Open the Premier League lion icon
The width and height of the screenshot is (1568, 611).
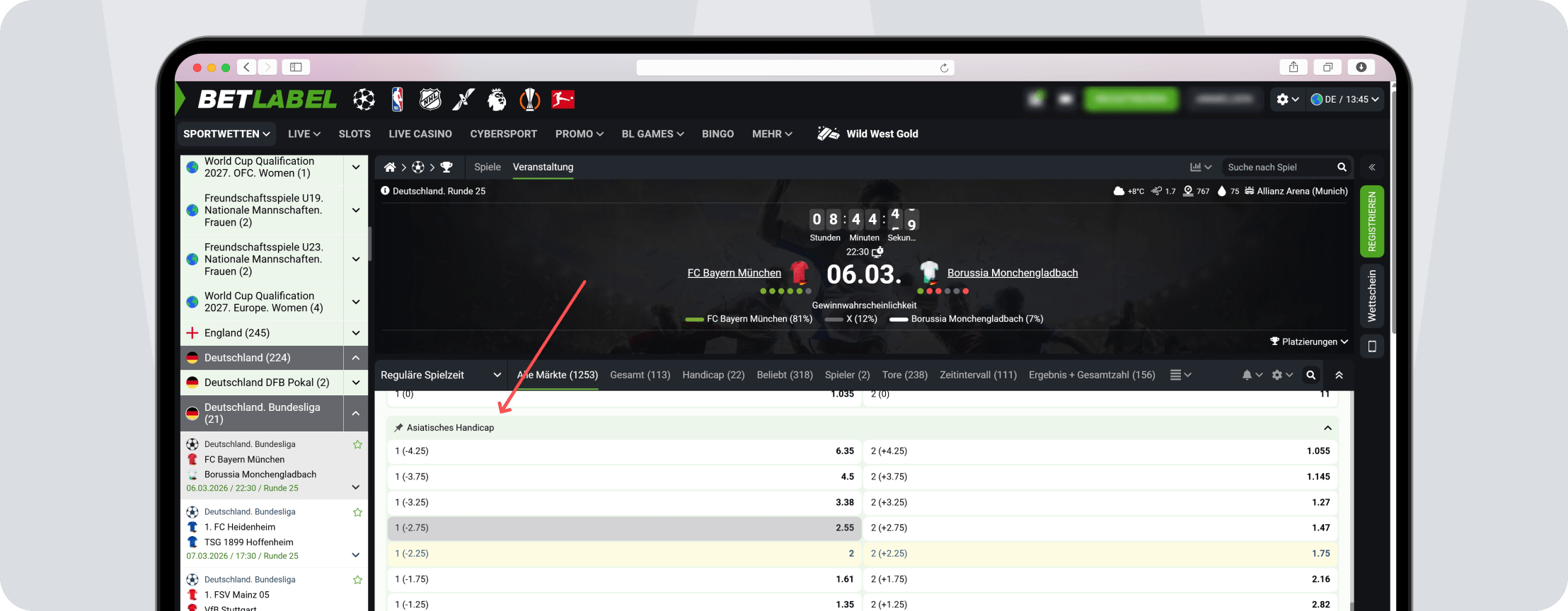pos(497,100)
